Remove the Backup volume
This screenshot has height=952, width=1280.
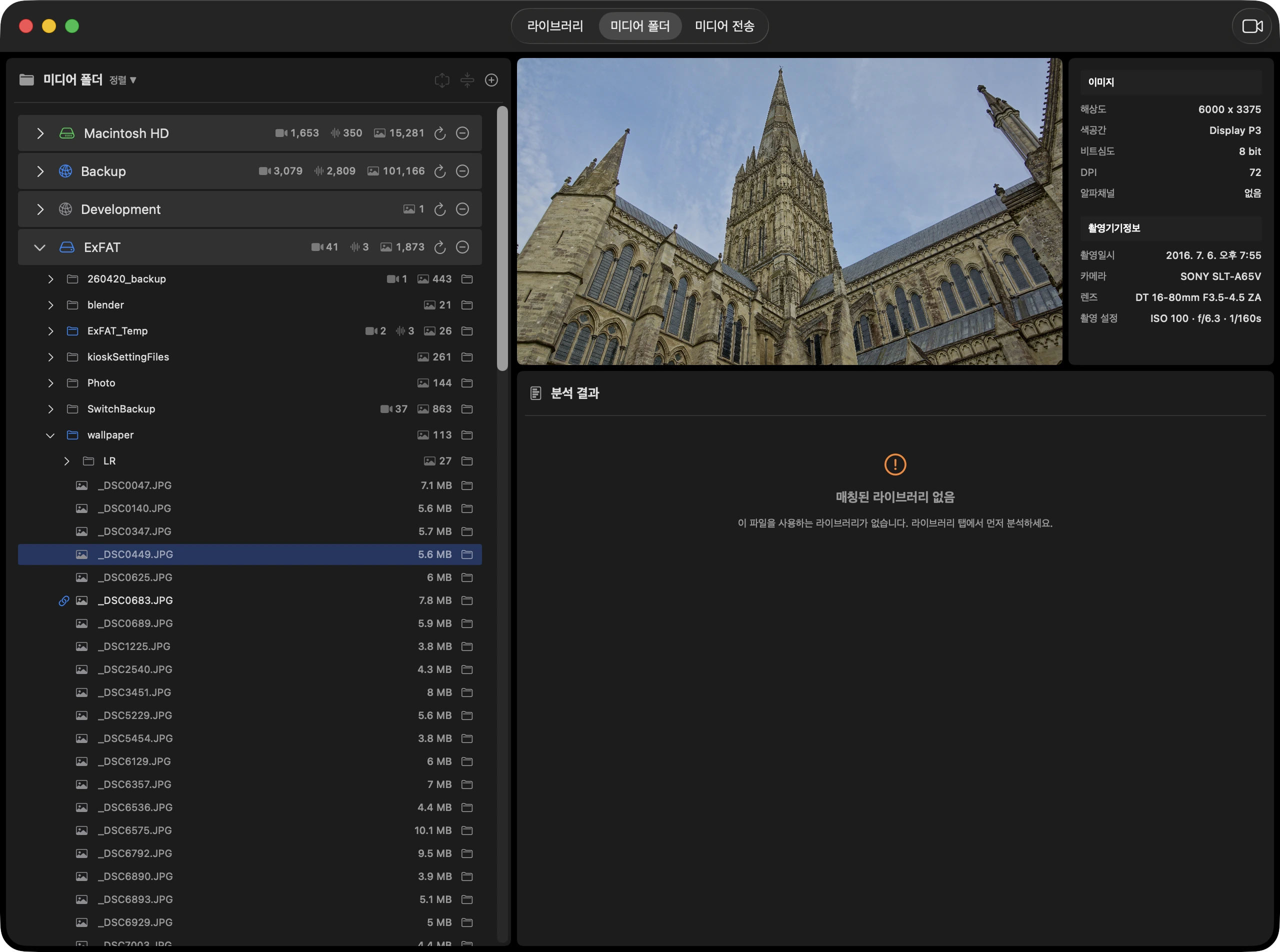[x=462, y=171]
